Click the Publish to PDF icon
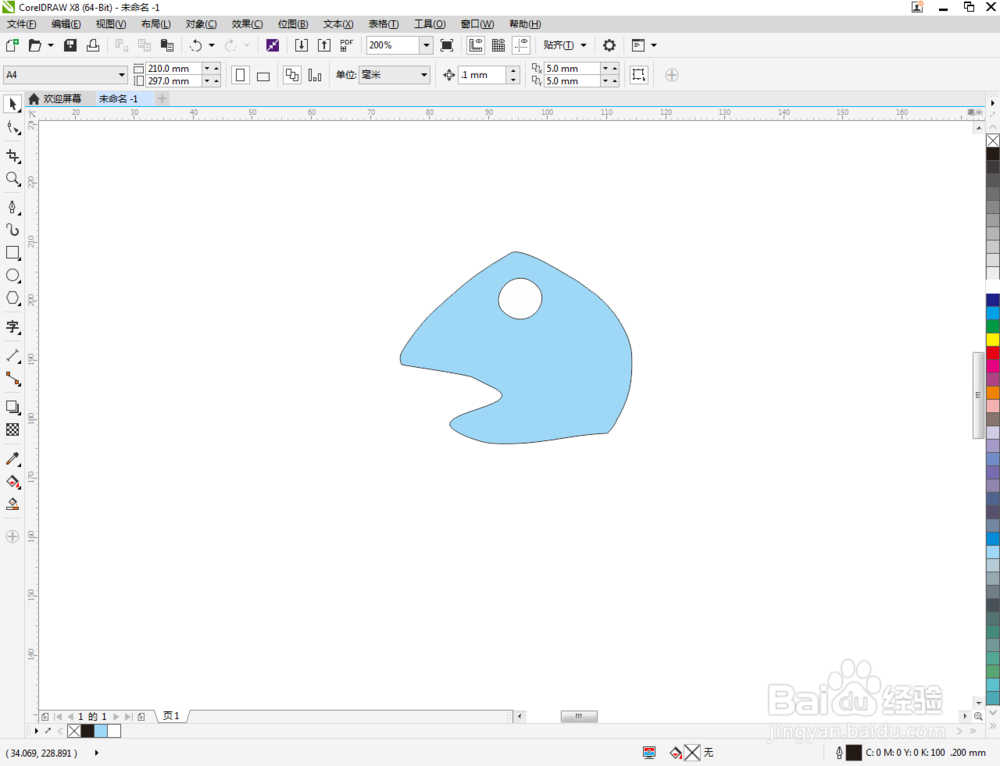 [346, 45]
